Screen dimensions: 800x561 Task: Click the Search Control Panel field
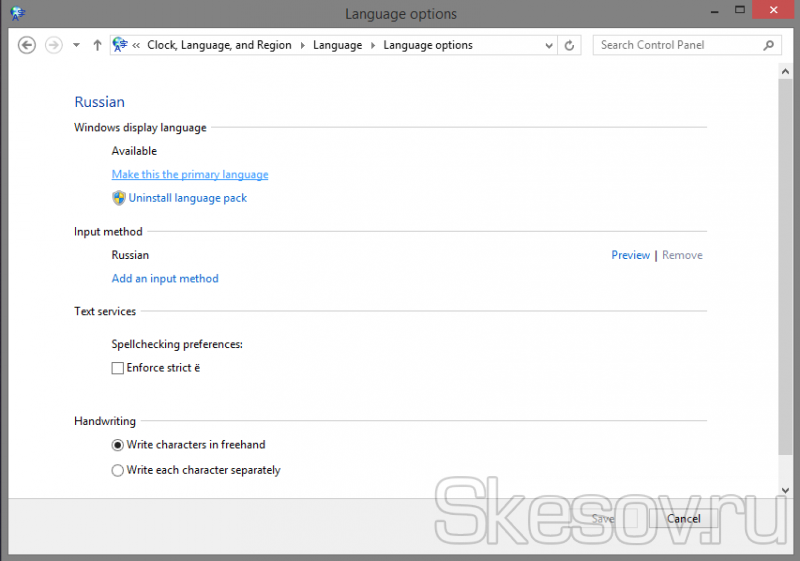click(678, 45)
